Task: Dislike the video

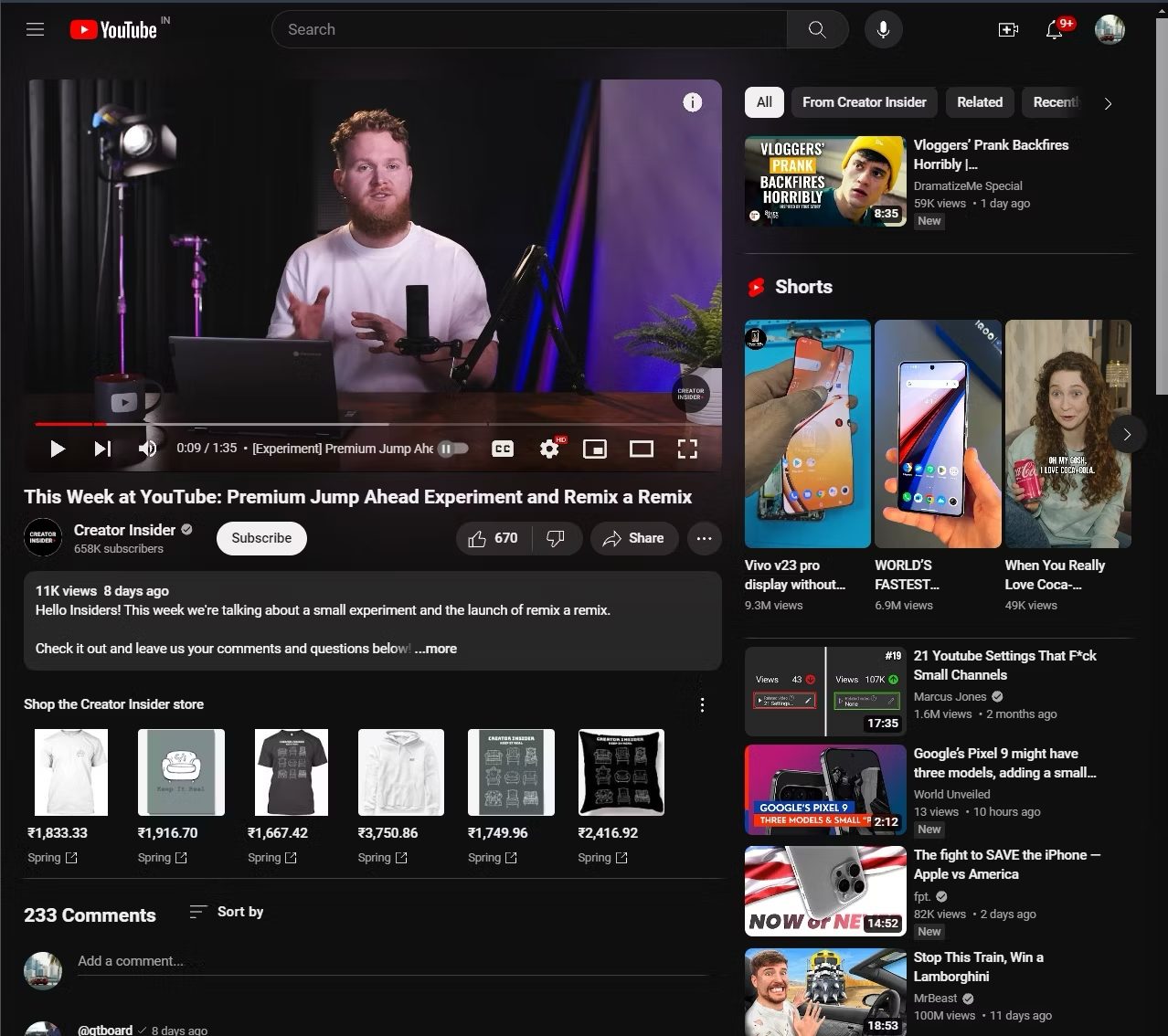Action: coord(556,538)
